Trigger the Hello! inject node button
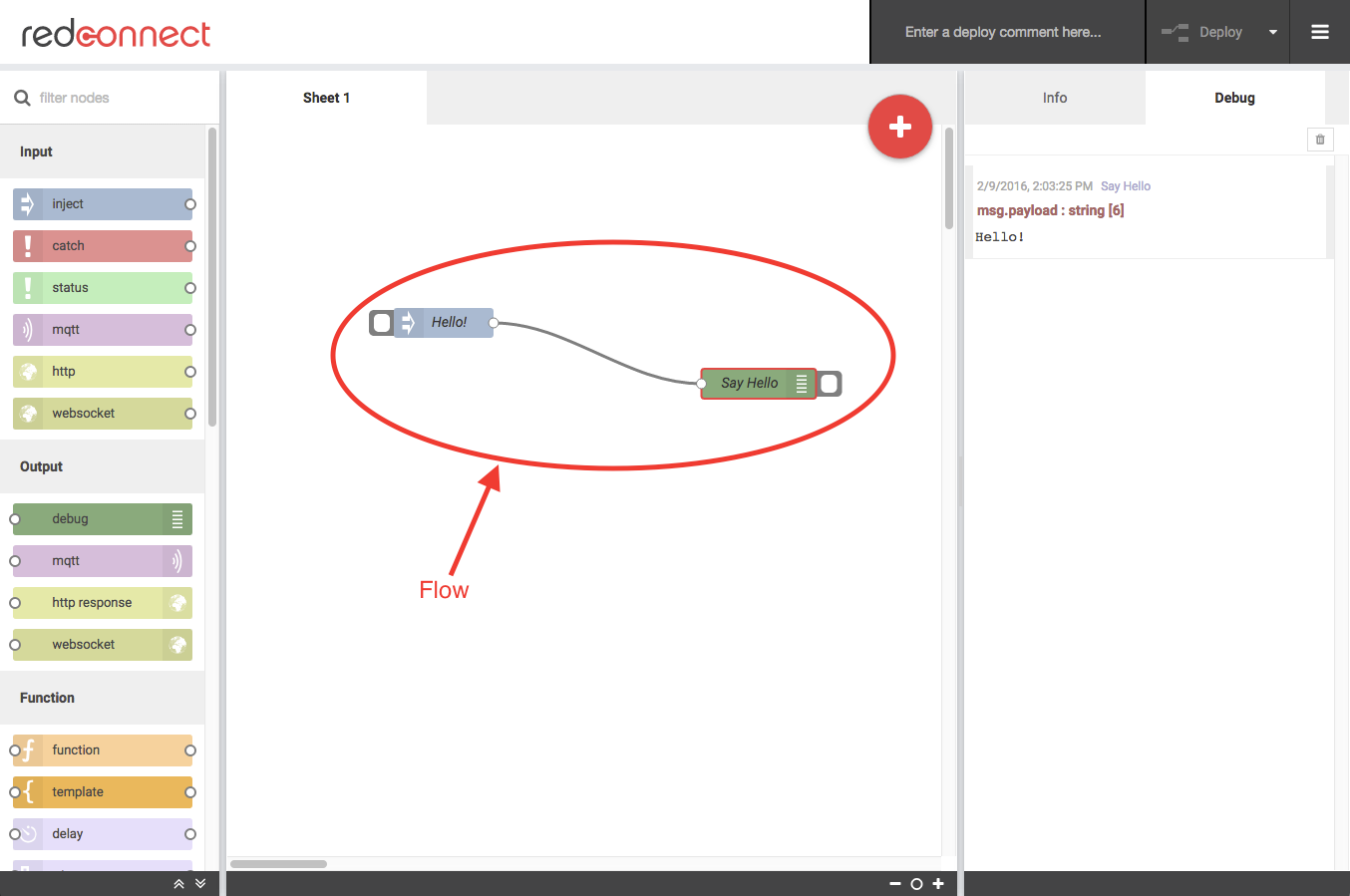The height and width of the screenshot is (896, 1350). tap(382, 323)
